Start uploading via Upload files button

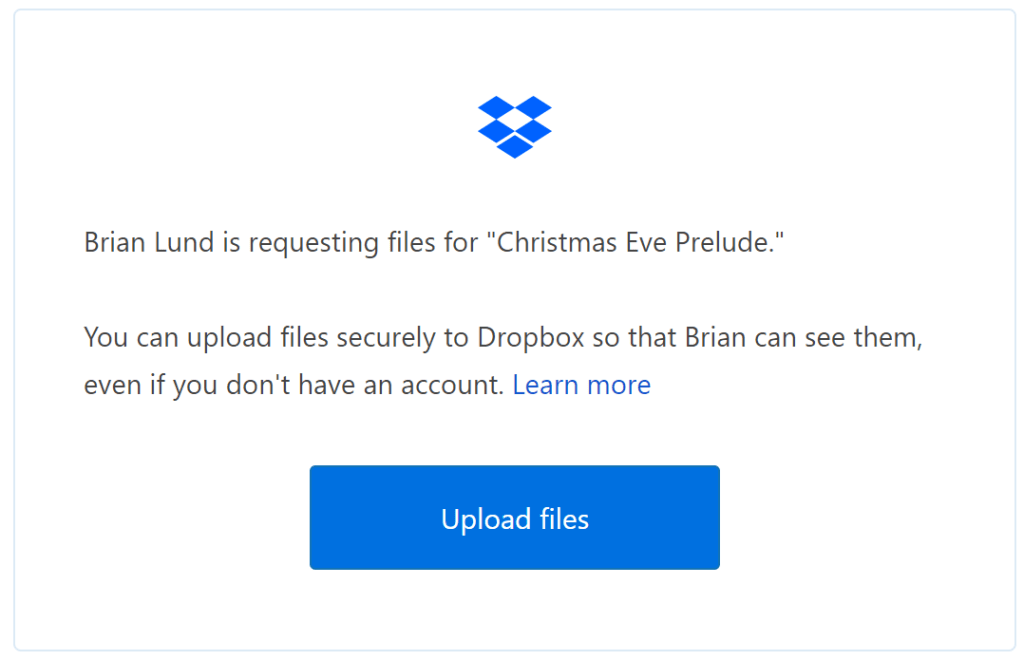514,517
